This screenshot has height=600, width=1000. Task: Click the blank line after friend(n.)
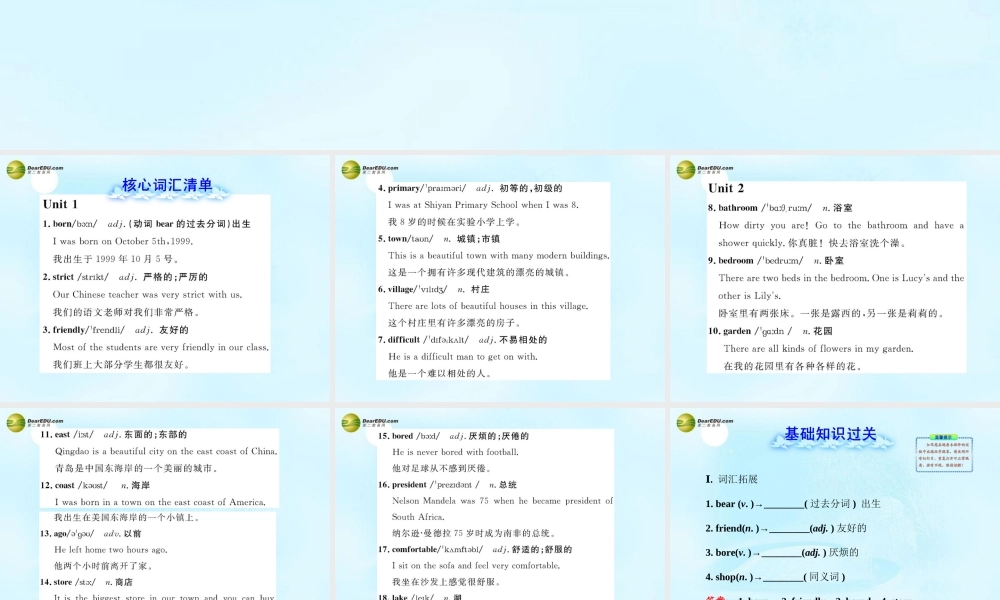pyautogui.click(x=790, y=528)
